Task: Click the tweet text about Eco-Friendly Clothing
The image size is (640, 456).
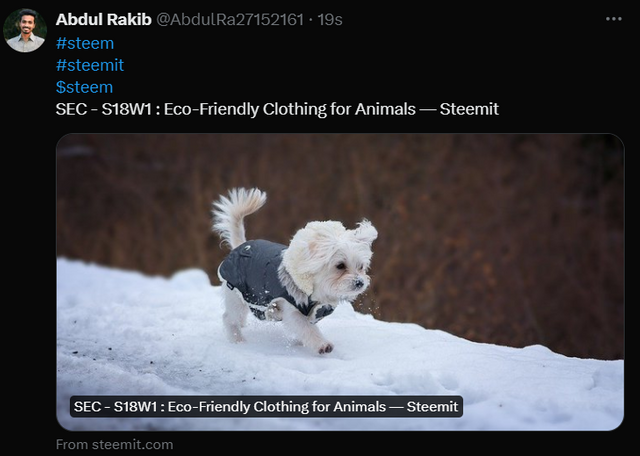Action: click(x=277, y=109)
